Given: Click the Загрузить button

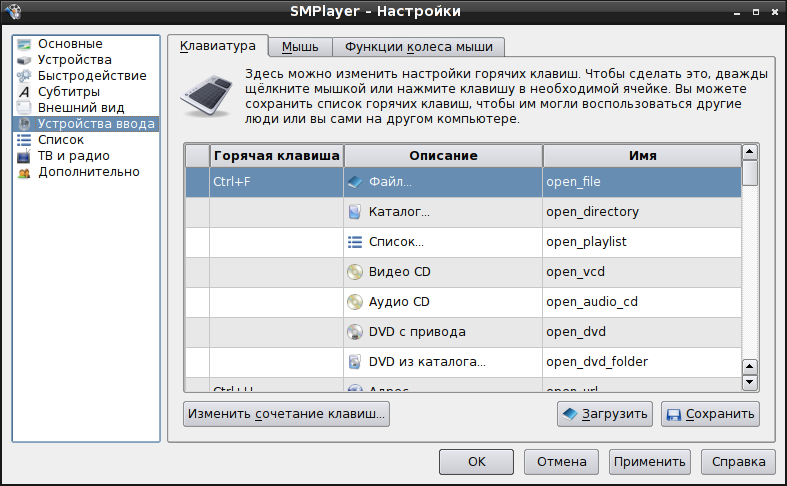Looking at the screenshot, I should (605, 414).
